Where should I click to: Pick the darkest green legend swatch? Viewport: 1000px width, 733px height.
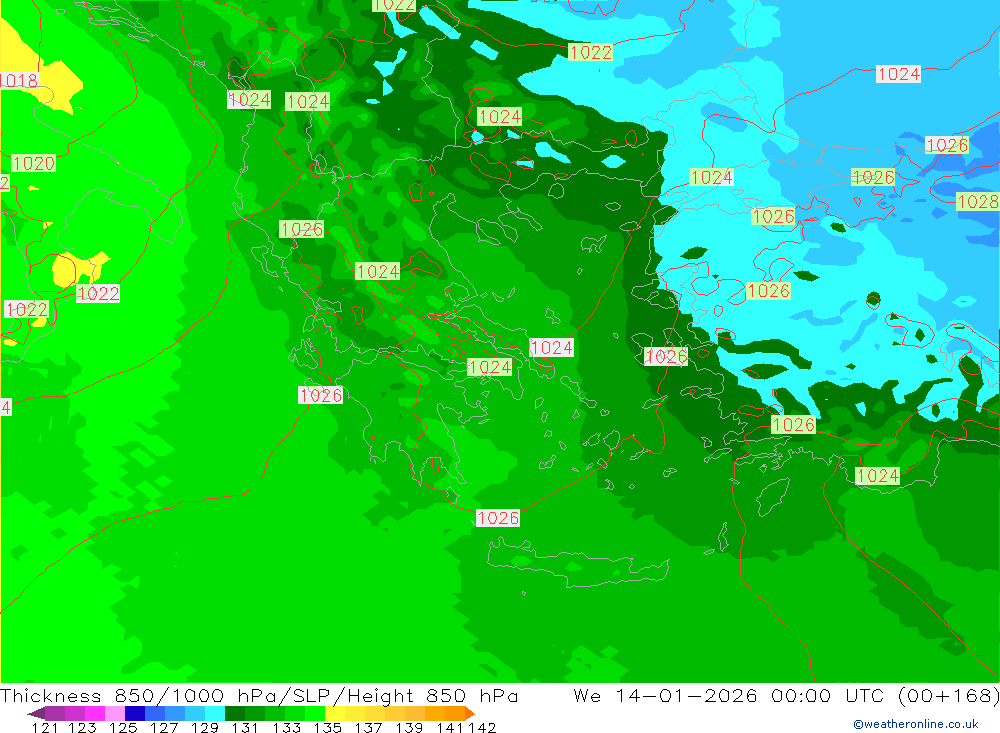(x=235, y=713)
